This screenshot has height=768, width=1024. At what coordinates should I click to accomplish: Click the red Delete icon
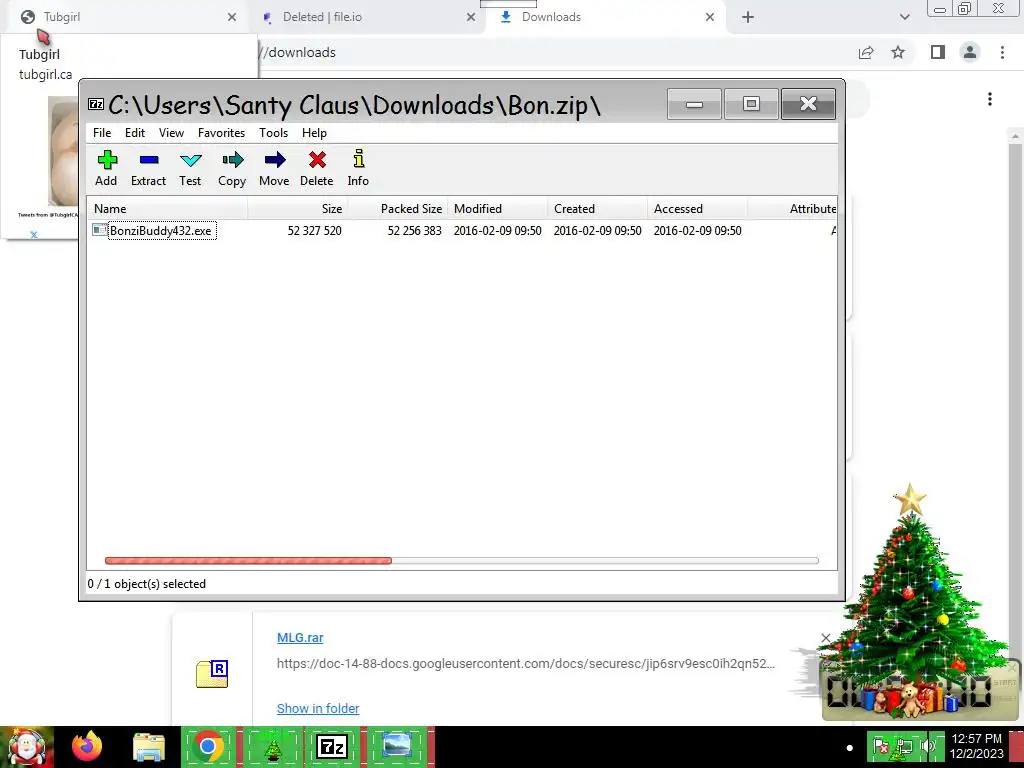pyautogui.click(x=317, y=168)
